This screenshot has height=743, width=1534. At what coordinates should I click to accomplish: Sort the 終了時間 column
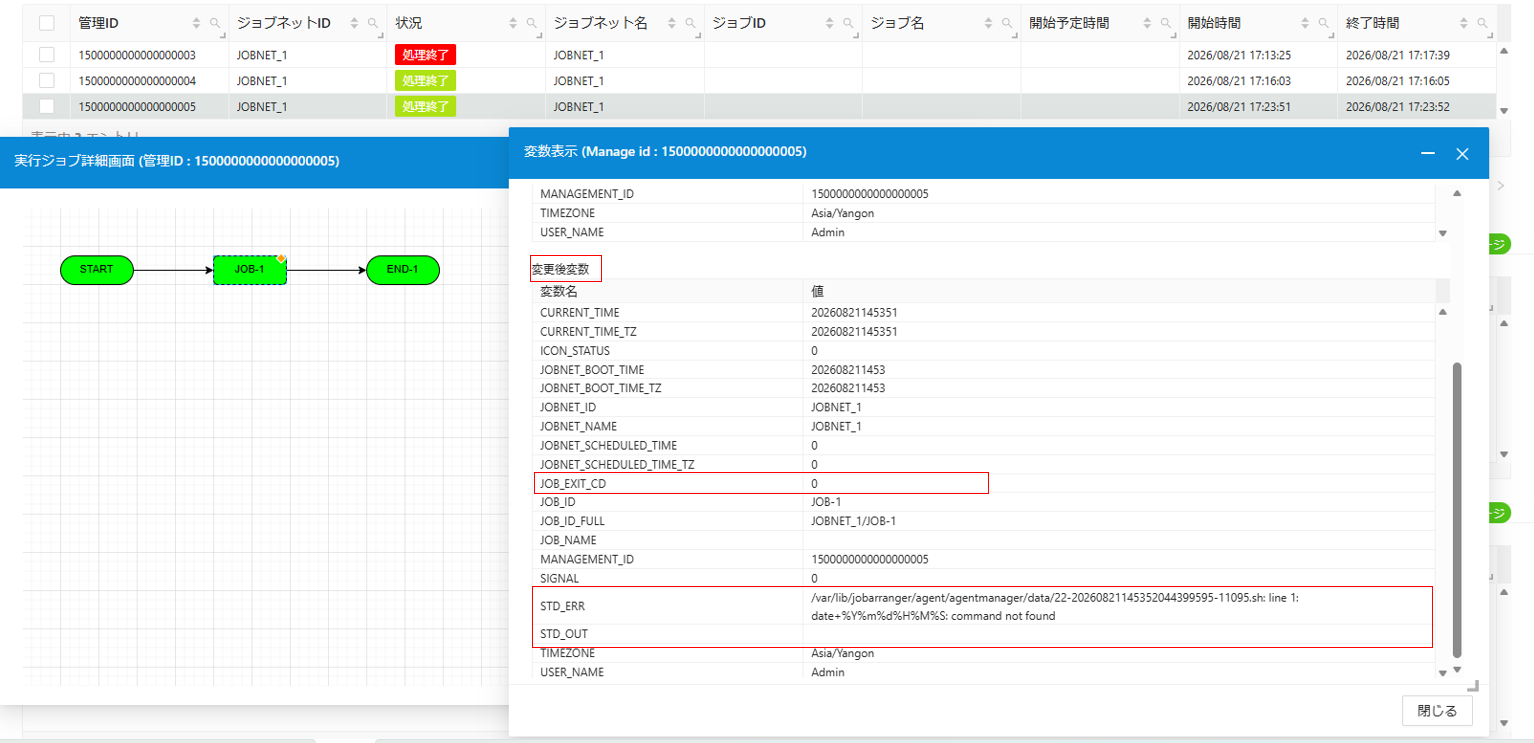tap(1465, 23)
